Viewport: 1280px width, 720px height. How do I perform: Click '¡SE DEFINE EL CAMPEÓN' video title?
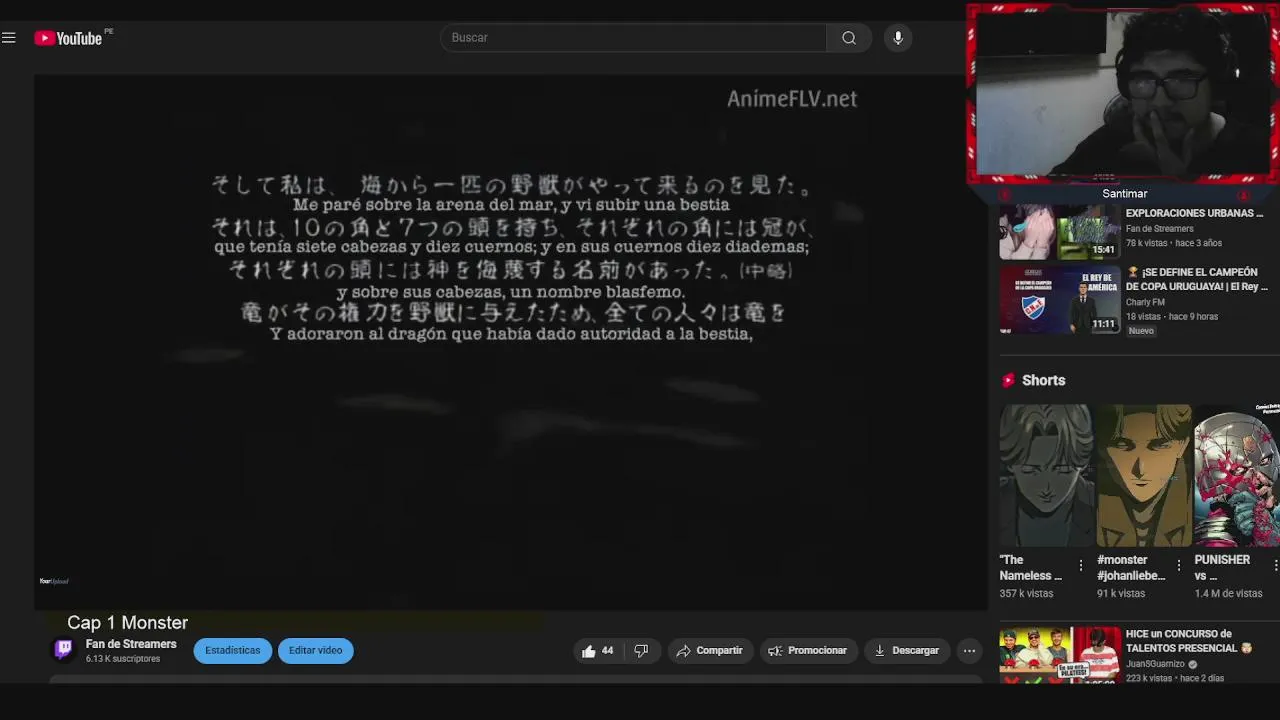(1197, 279)
